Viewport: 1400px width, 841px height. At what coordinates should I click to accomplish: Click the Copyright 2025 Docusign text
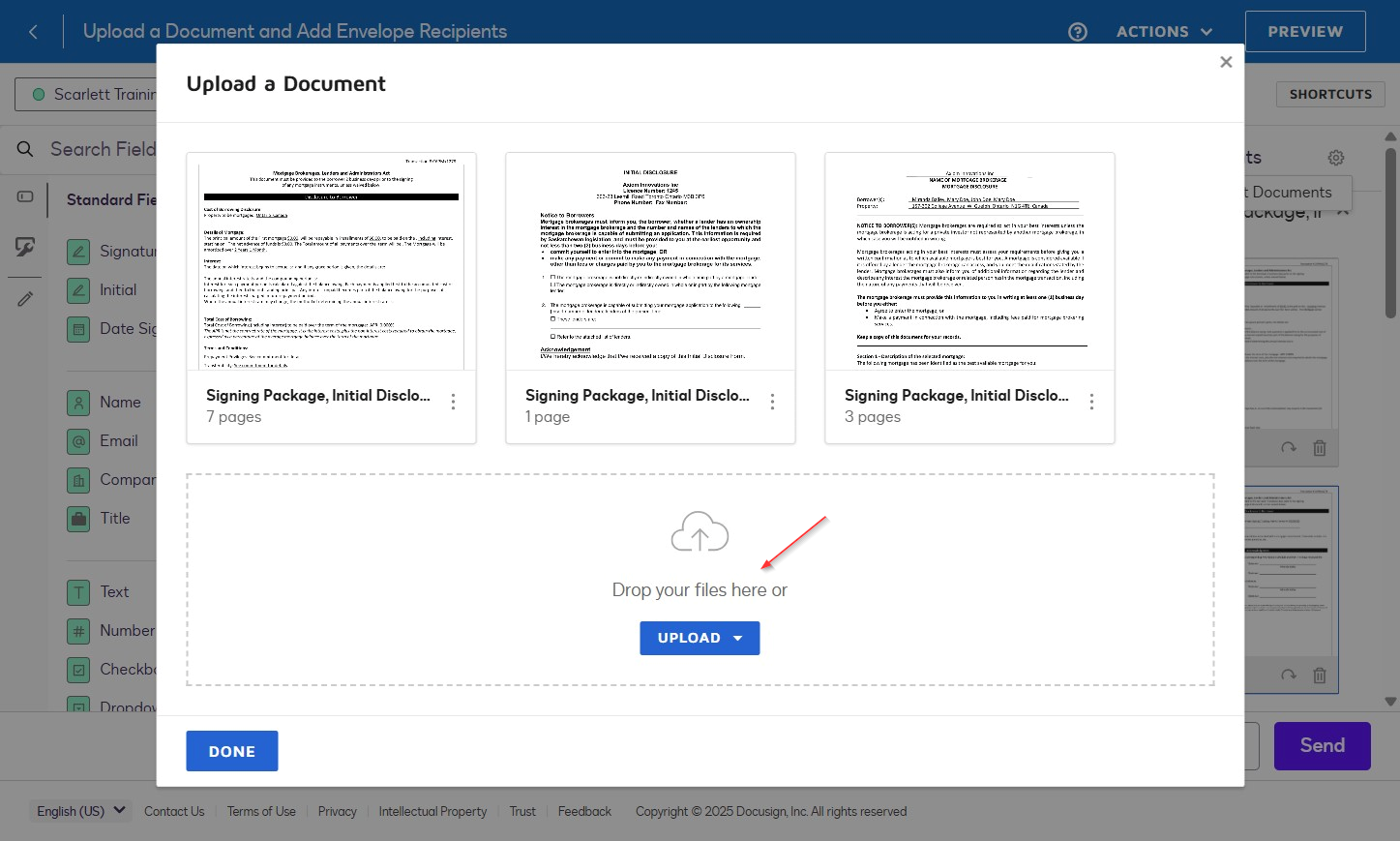[771, 811]
